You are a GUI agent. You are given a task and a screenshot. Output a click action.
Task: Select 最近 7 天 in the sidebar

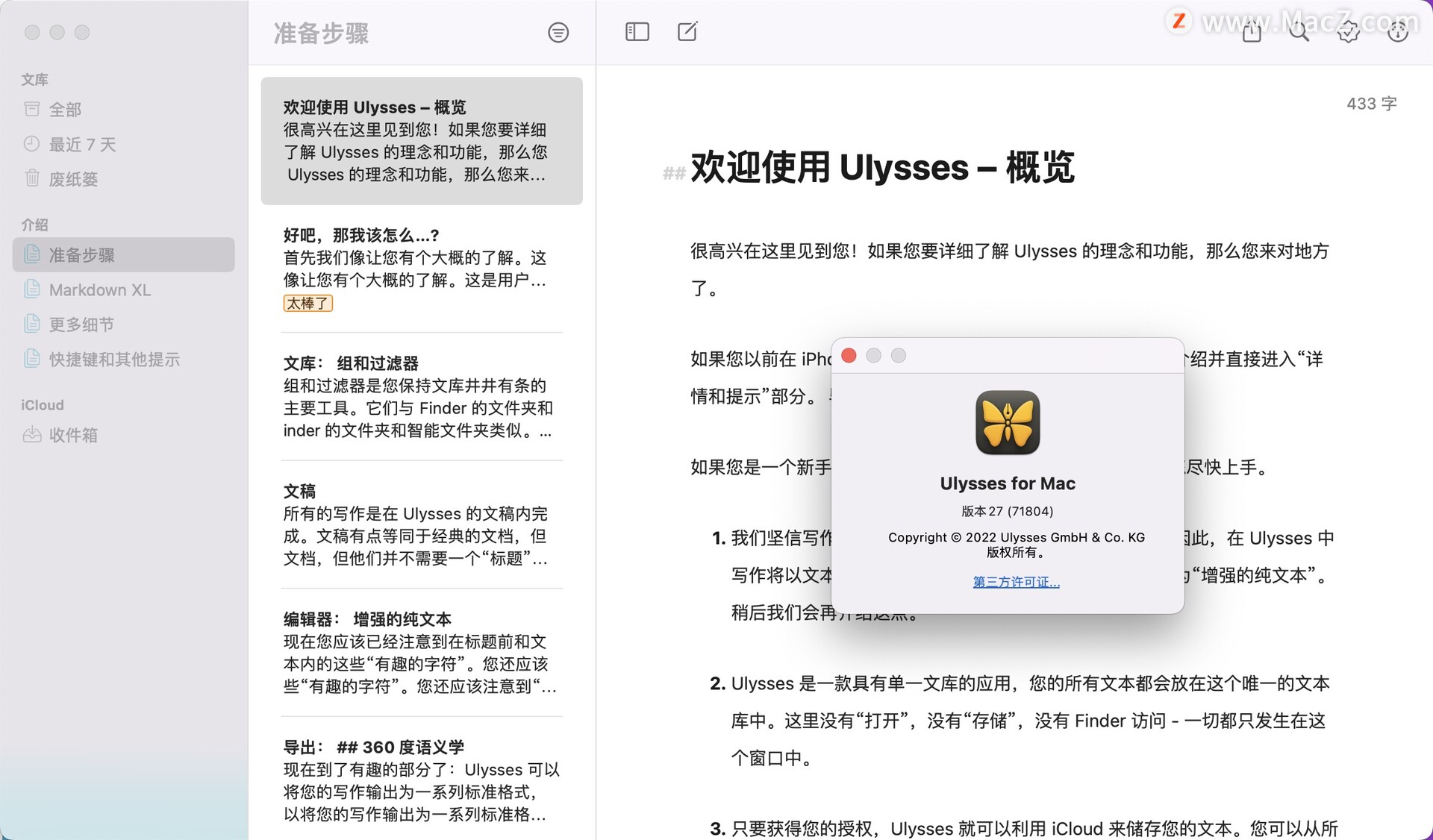pyautogui.click(x=124, y=144)
